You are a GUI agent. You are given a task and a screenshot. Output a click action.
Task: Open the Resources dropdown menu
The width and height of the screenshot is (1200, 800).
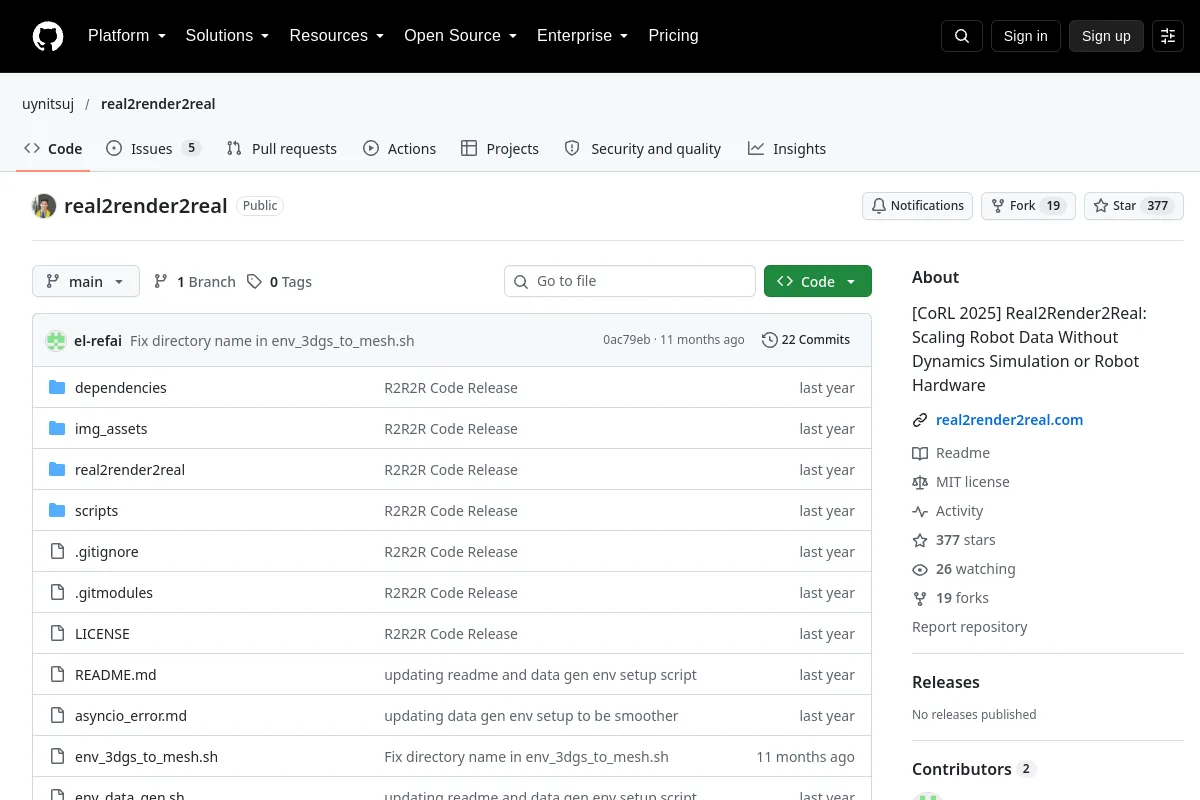[x=336, y=36]
